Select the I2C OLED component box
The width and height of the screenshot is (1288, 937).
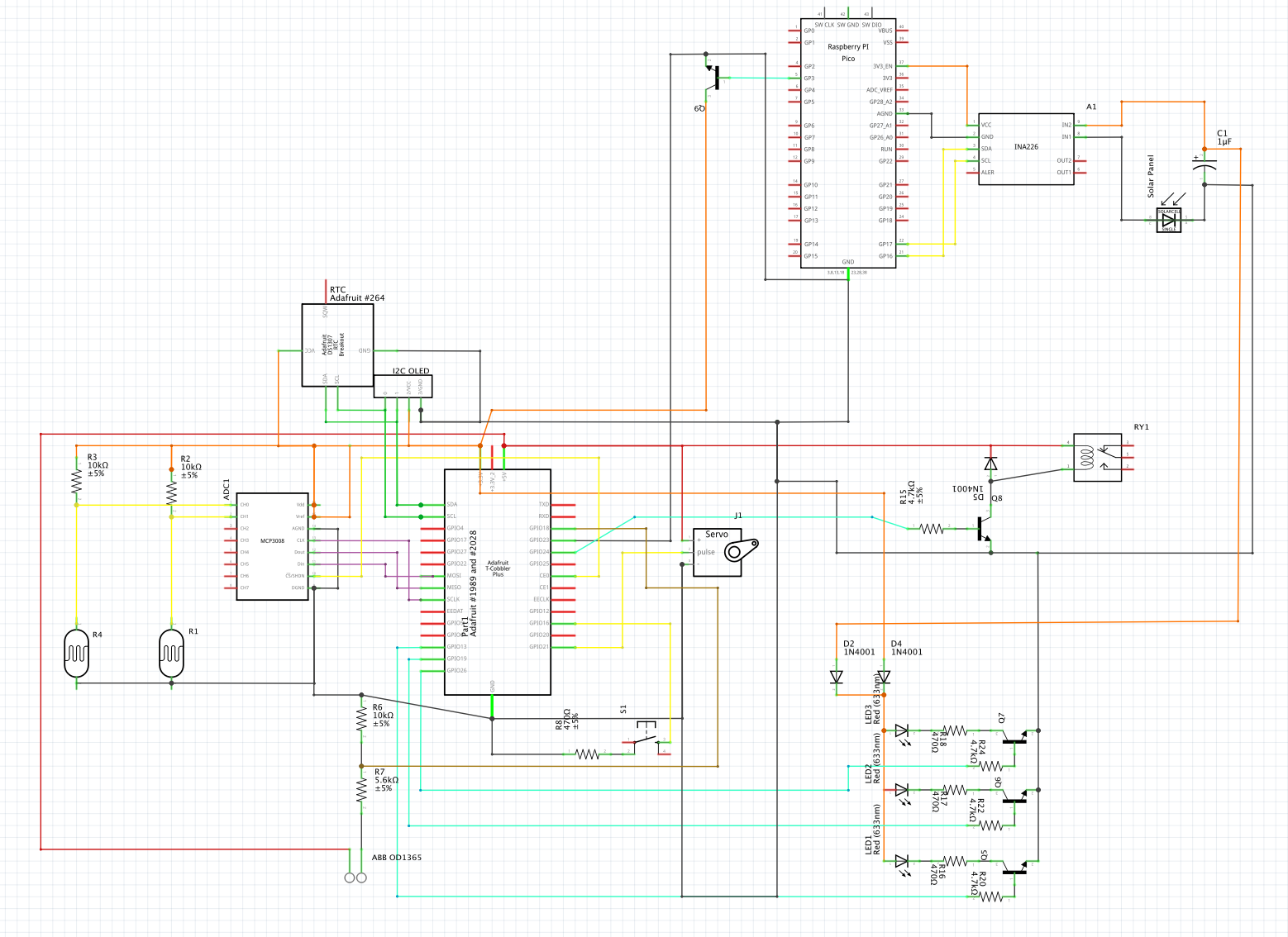click(x=403, y=387)
